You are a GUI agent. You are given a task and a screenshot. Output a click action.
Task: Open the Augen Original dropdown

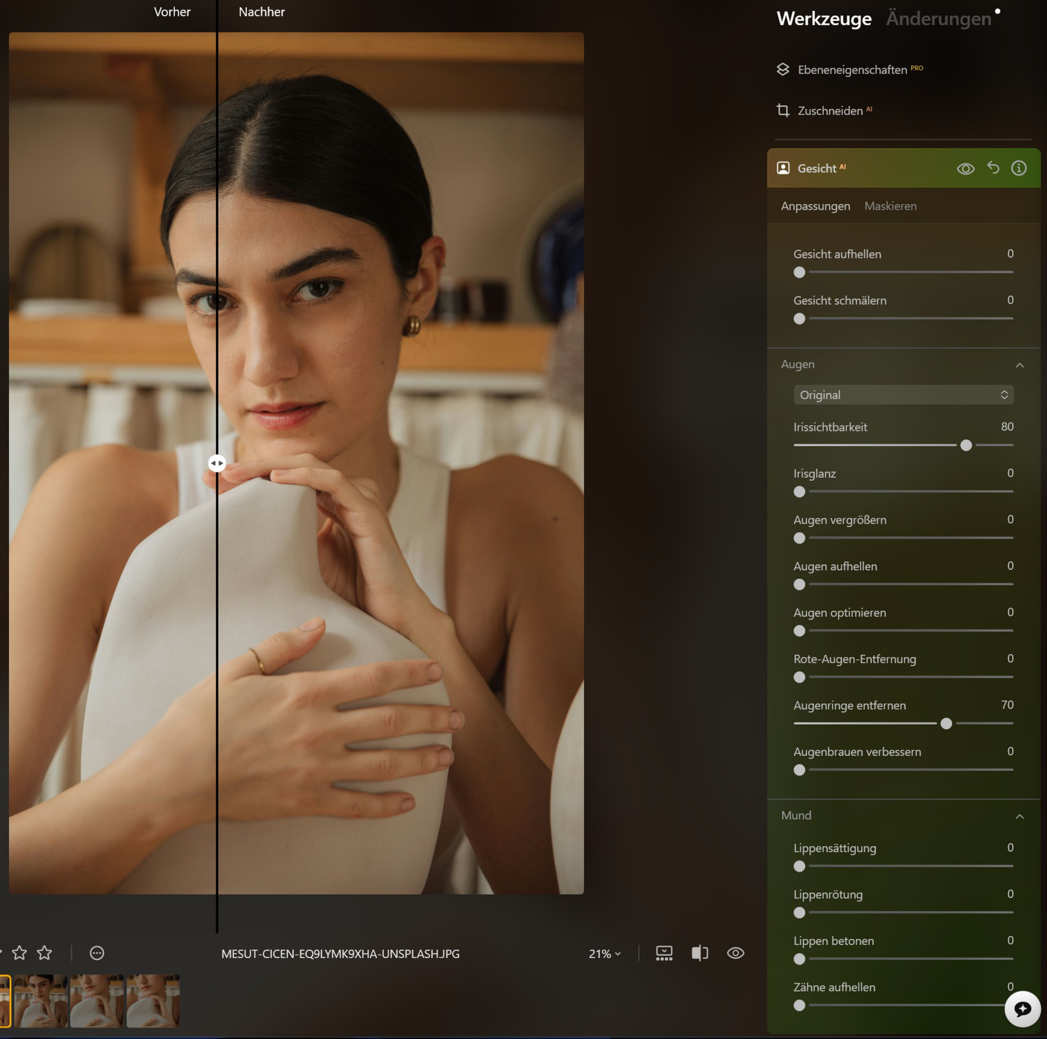tap(903, 395)
